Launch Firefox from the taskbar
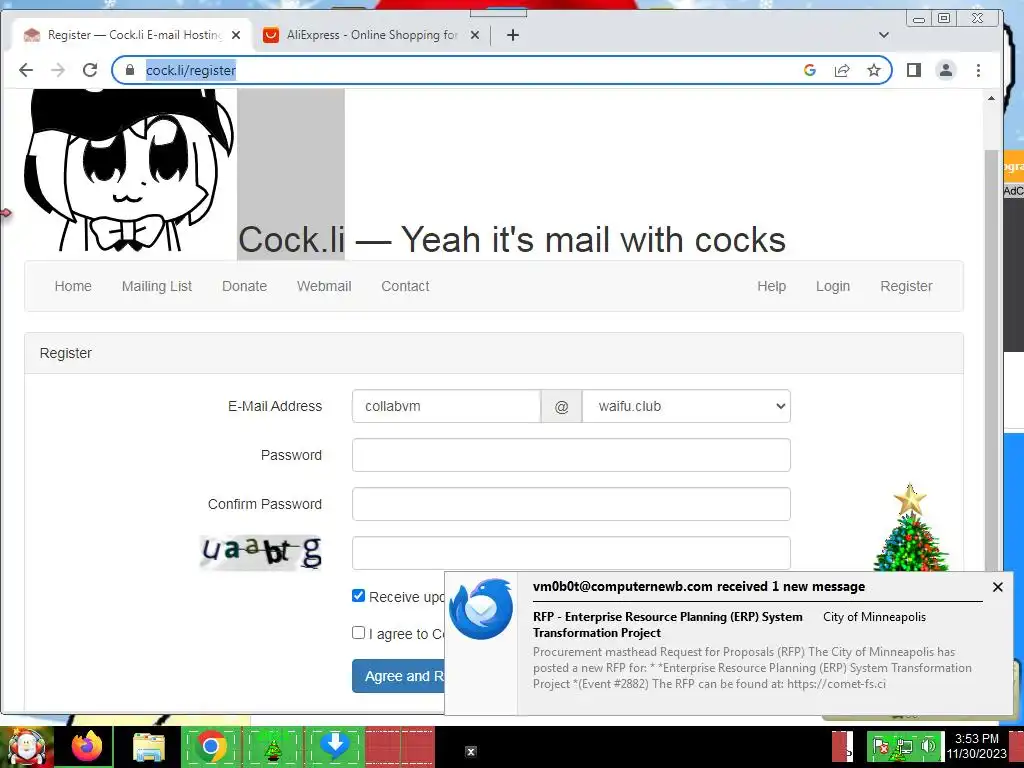Image resolution: width=1024 pixels, height=768 pixels. click(x=86, y=746)
